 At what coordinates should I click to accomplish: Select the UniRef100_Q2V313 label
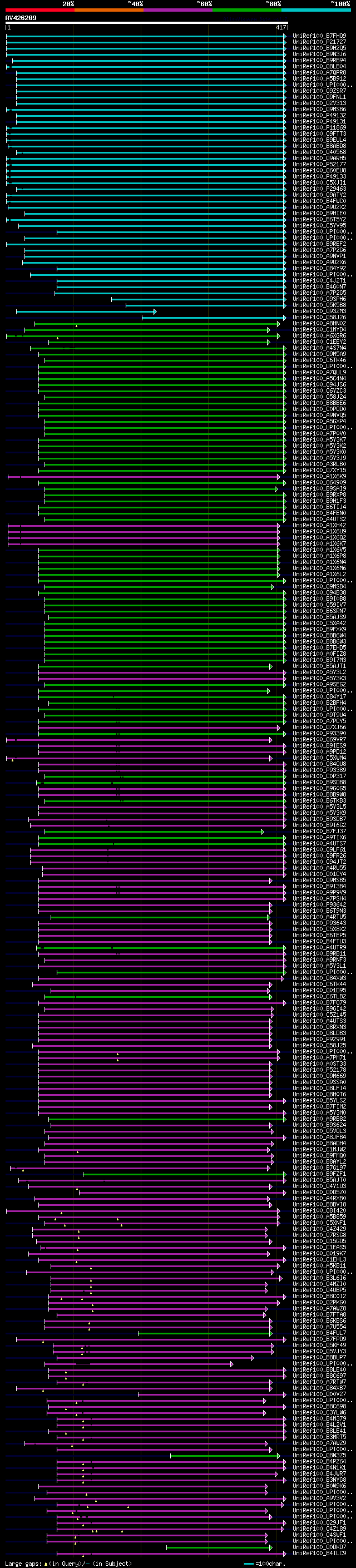pyautogui.click(x=319, y=103)
